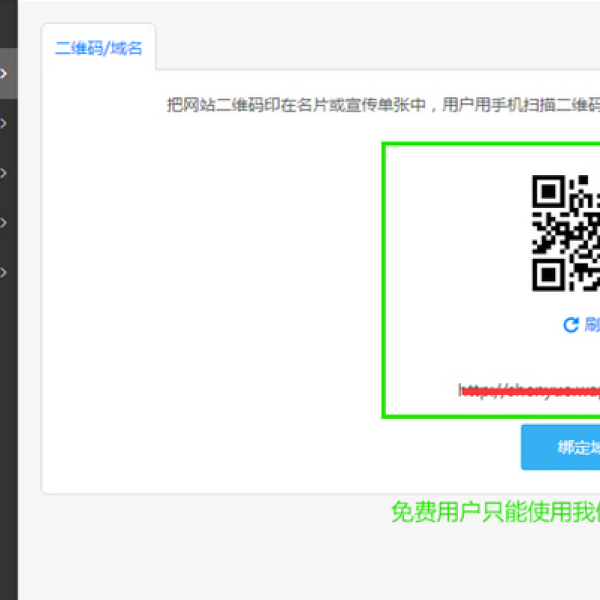Open the red-struck website URL link
Image resolution: width=600 pixels, height=600 pixels.
530,391
